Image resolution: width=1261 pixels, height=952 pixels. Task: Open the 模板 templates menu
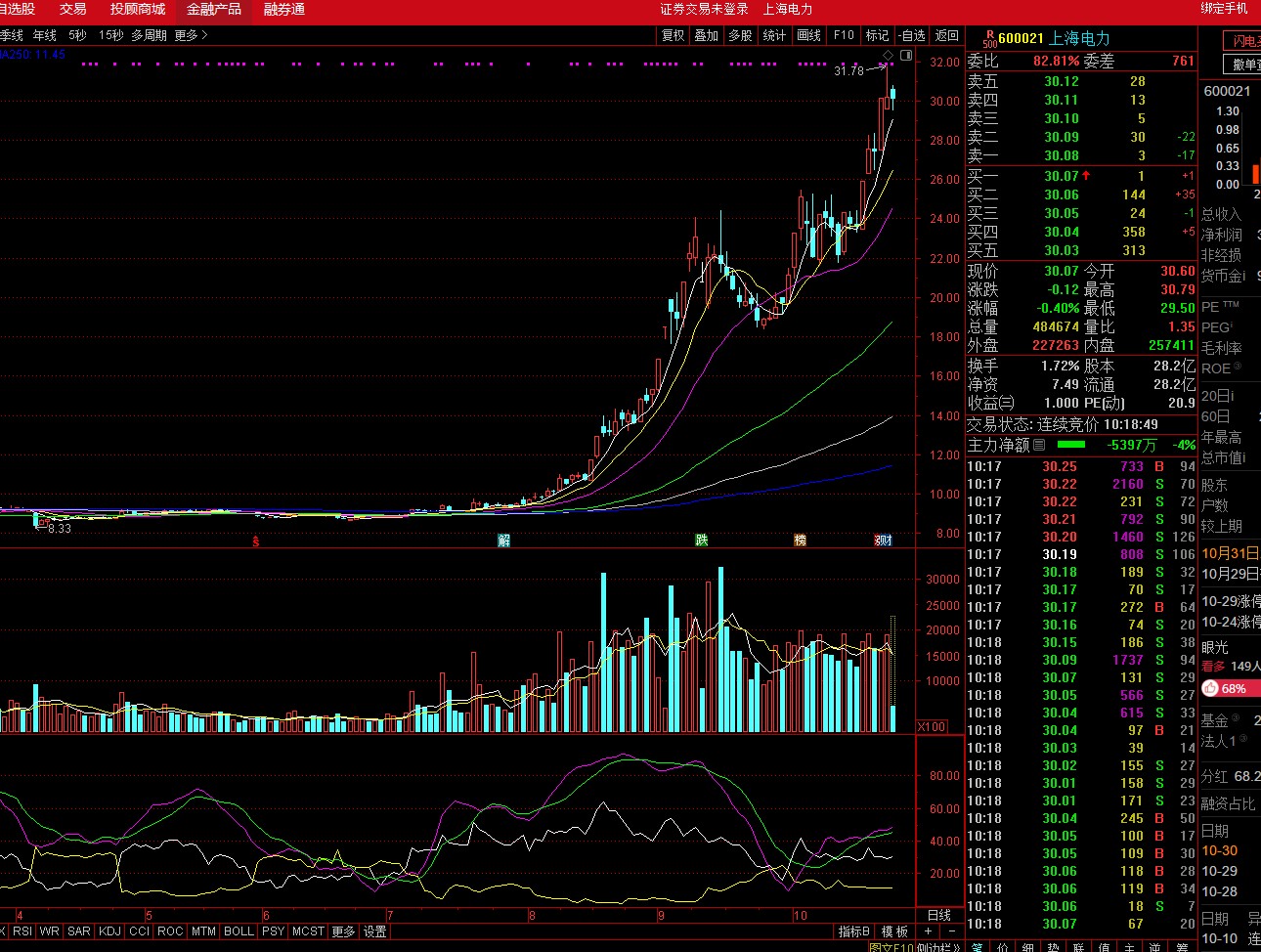894,931
